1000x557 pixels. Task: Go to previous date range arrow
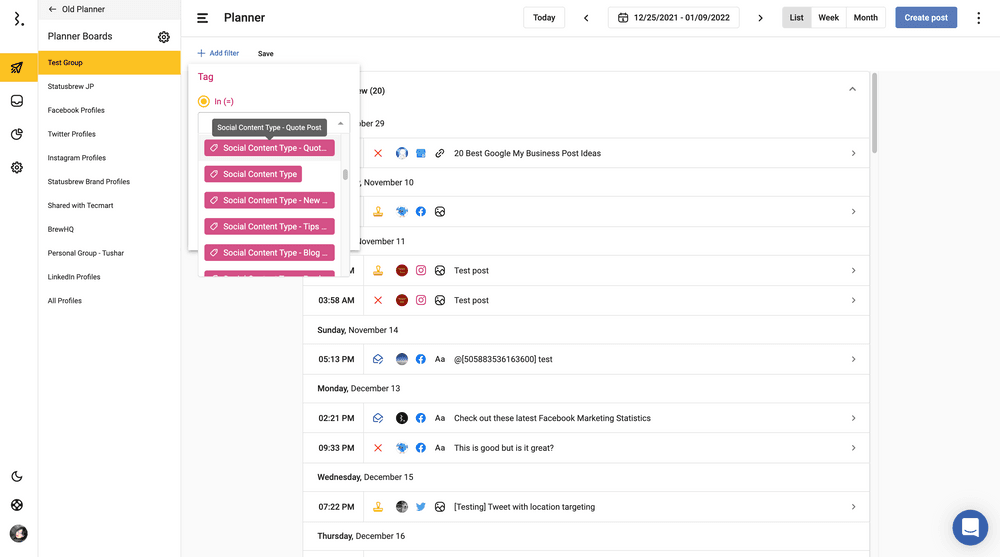pyautogui.click(x=586, y=18)
